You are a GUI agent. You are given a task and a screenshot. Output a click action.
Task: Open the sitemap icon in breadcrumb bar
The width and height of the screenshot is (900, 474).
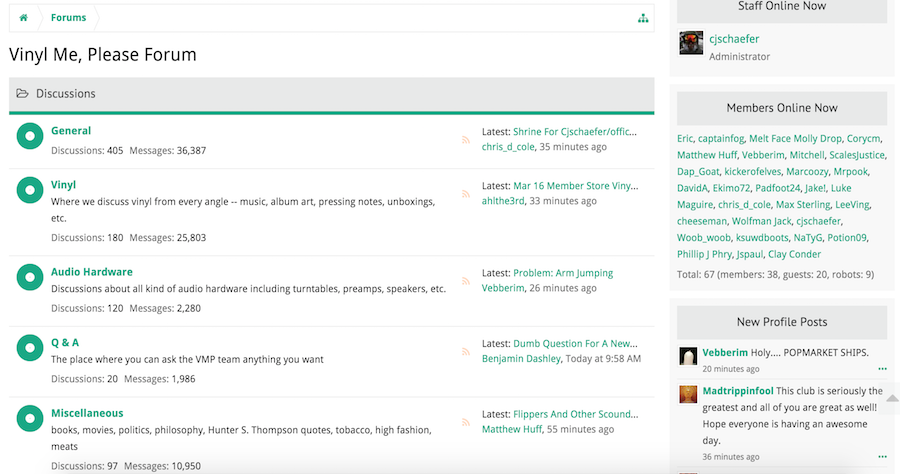(643, 18)
